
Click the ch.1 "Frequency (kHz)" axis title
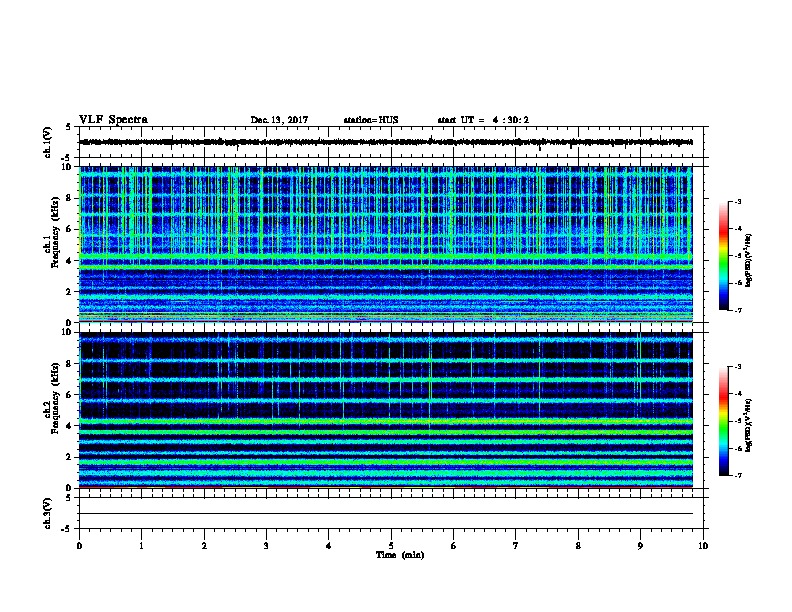(55, 232)
